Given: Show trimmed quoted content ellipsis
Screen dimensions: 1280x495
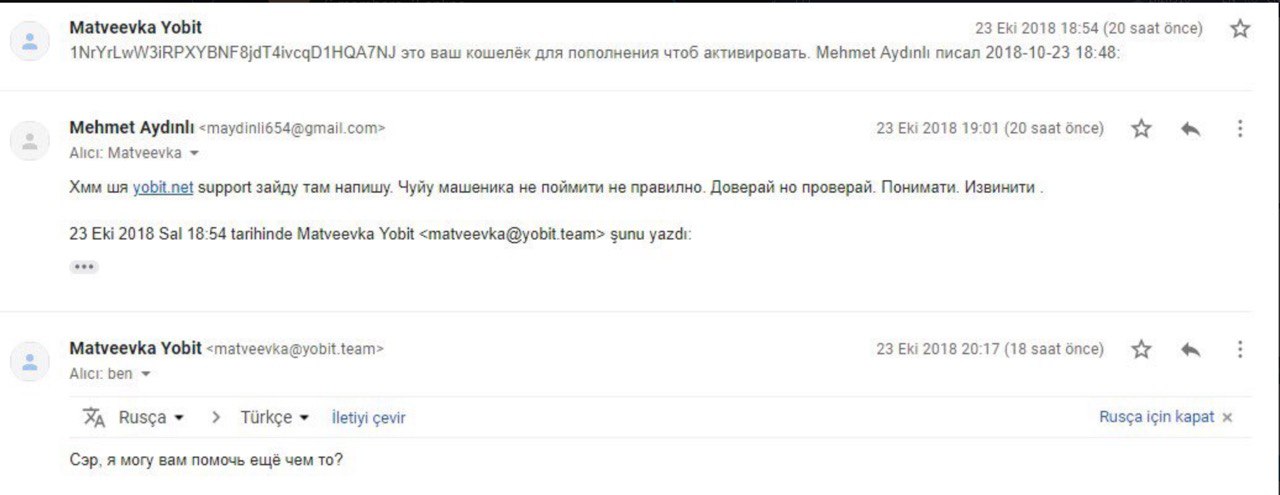Looking at the screenshot, I should [x=84, y=267].
